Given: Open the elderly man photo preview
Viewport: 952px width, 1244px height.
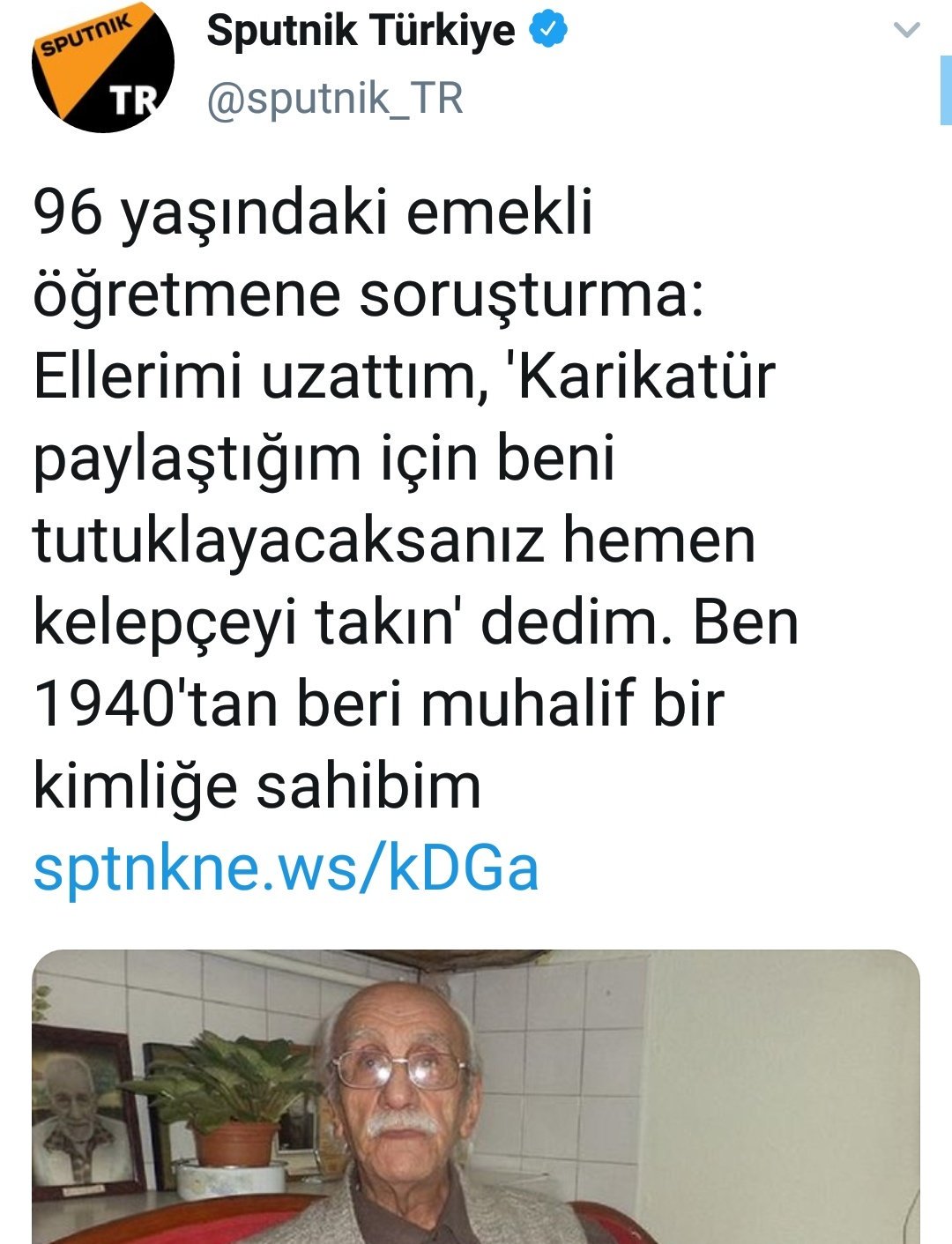Looking at the screenshot, I should click(x=476, y=1097).
